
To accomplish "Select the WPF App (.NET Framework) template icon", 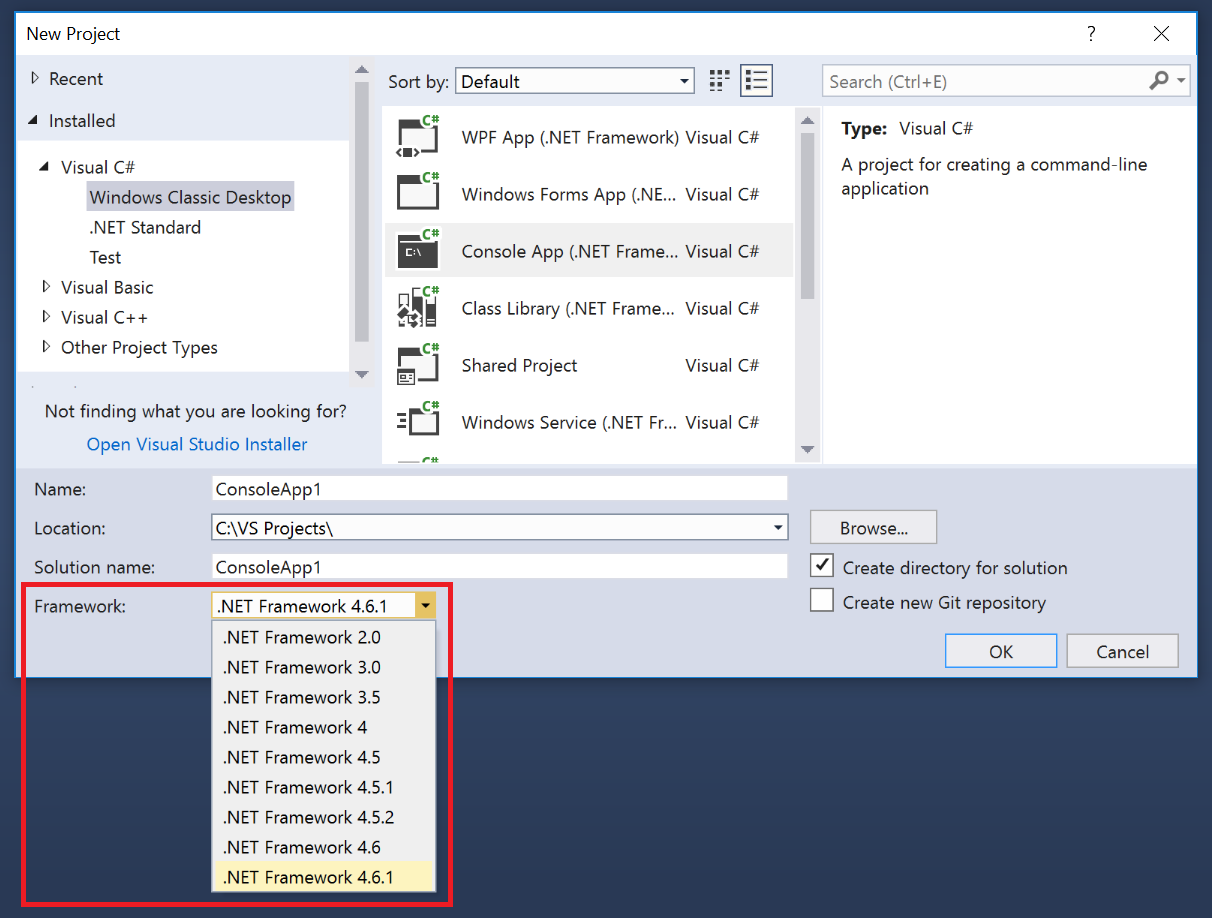I will click(417, 137).
